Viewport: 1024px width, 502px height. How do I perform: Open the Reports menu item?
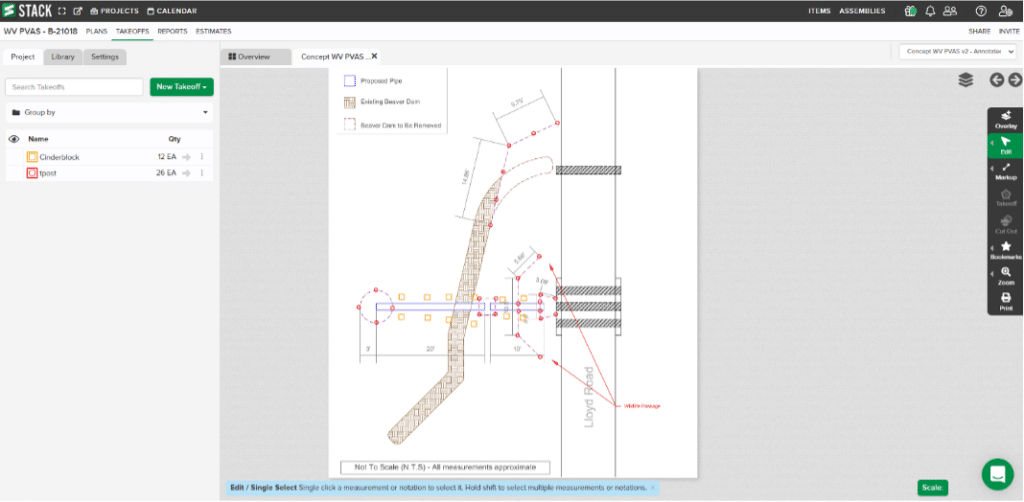click(172, 31)
